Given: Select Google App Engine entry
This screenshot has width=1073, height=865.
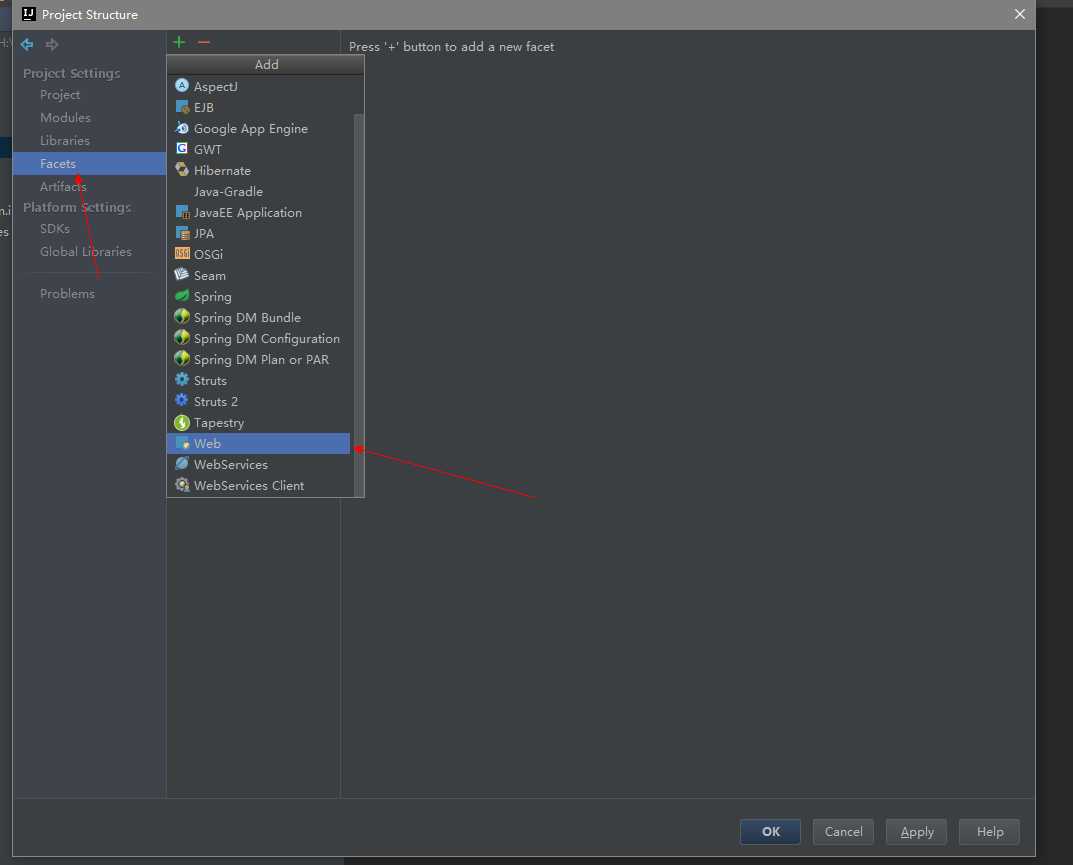Looking at the screenshot, I should 260,129.
